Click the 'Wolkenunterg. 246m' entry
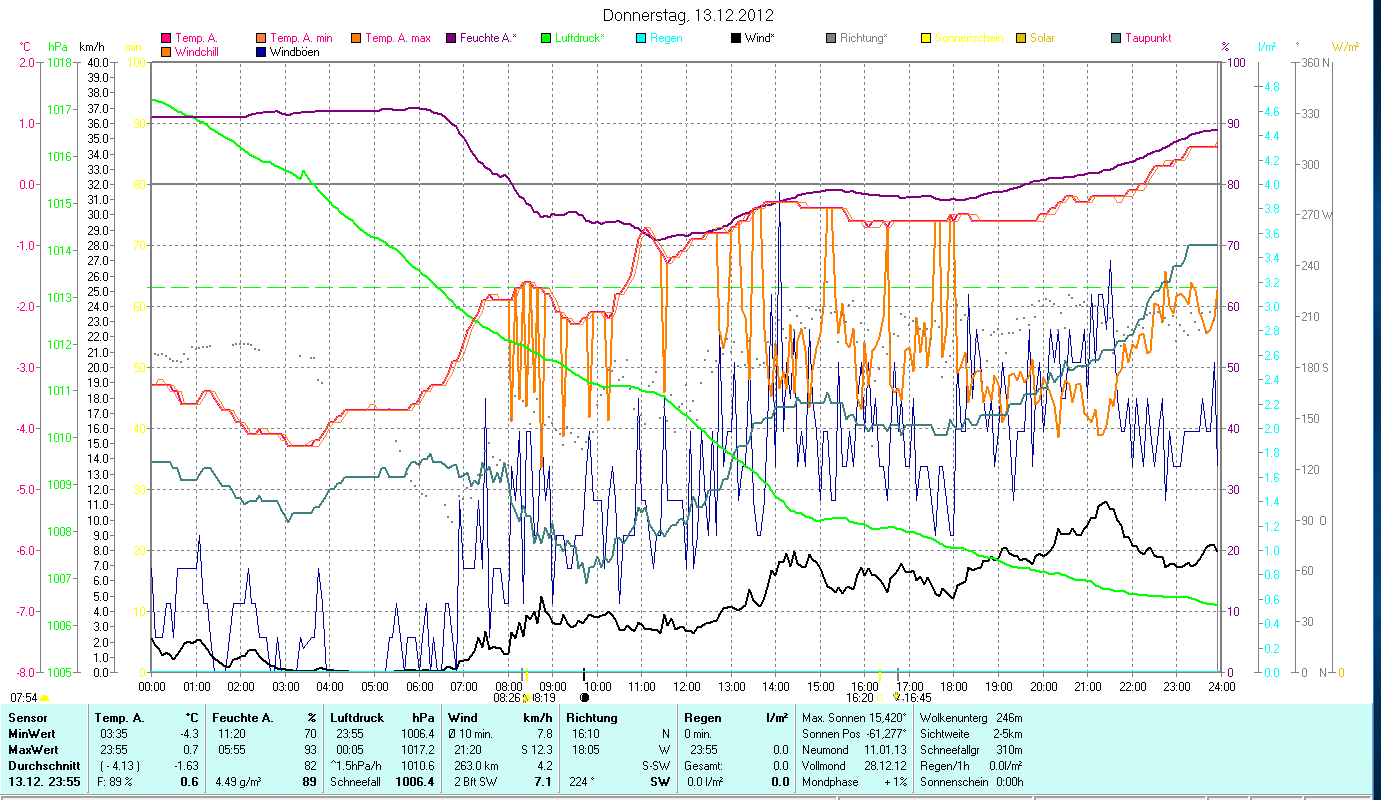 [x=972, y=718]
